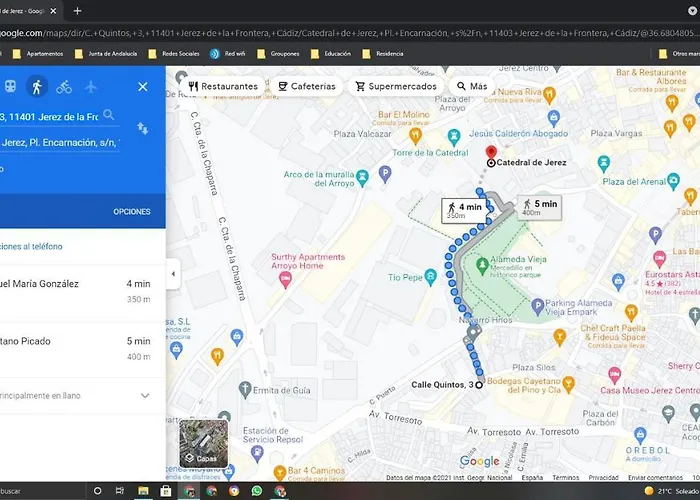Filter map by Restaurantes
The height and width of the screenshot is (500, 700).
(222, 86)
